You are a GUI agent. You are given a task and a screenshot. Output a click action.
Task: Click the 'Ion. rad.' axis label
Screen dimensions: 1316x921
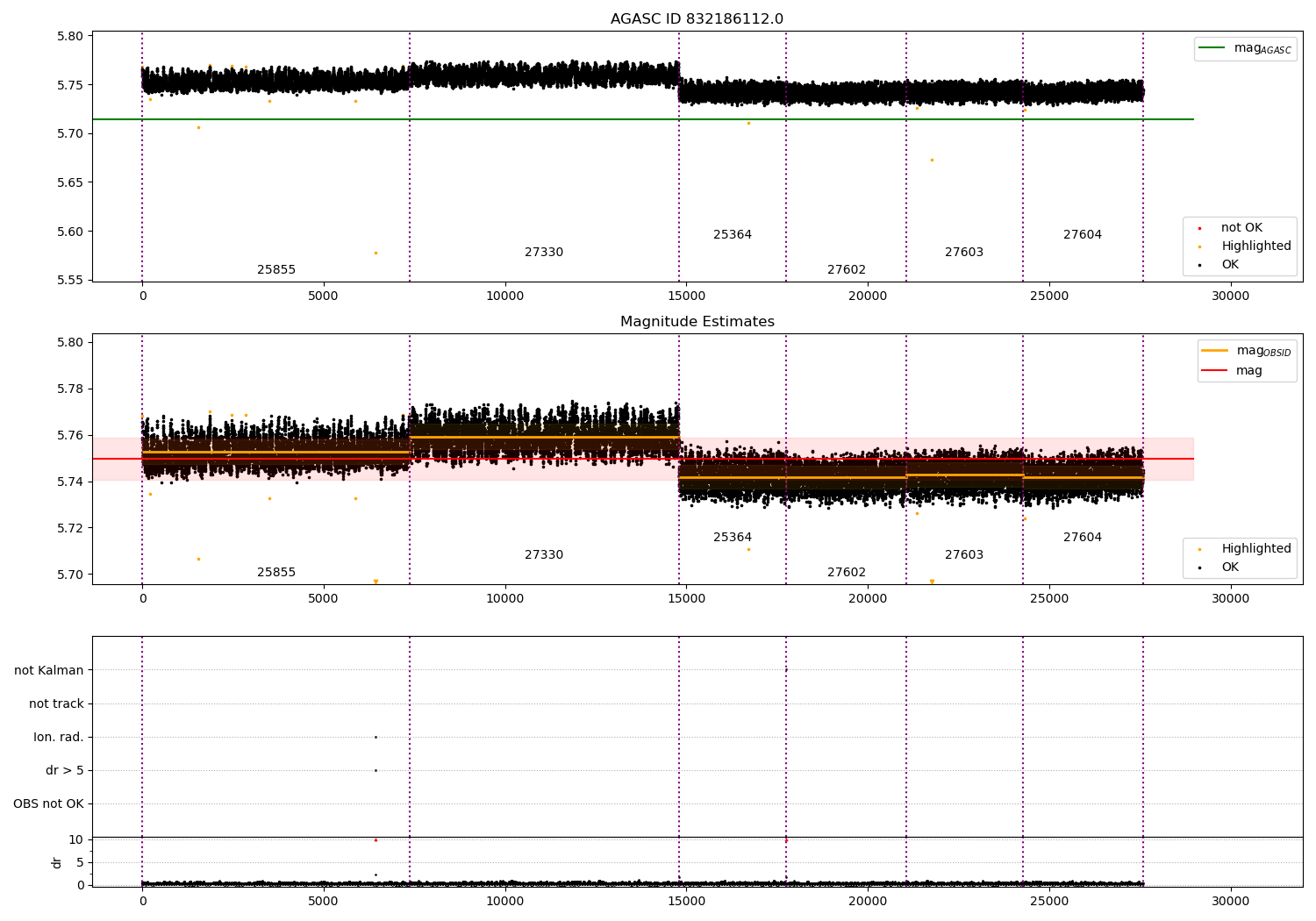pyautogui.click(x=59, y=738)
